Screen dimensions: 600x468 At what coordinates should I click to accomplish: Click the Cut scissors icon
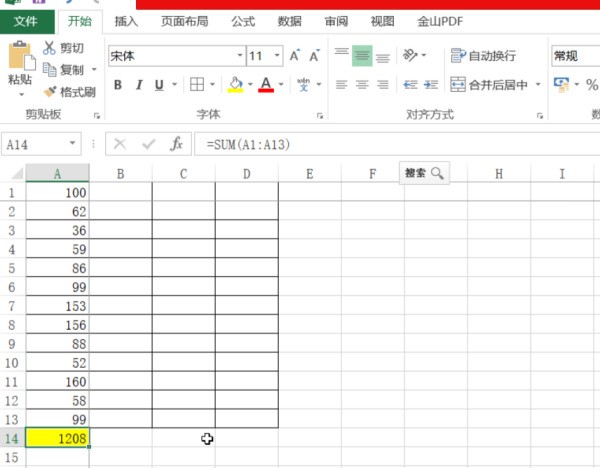tap(49, 48)
